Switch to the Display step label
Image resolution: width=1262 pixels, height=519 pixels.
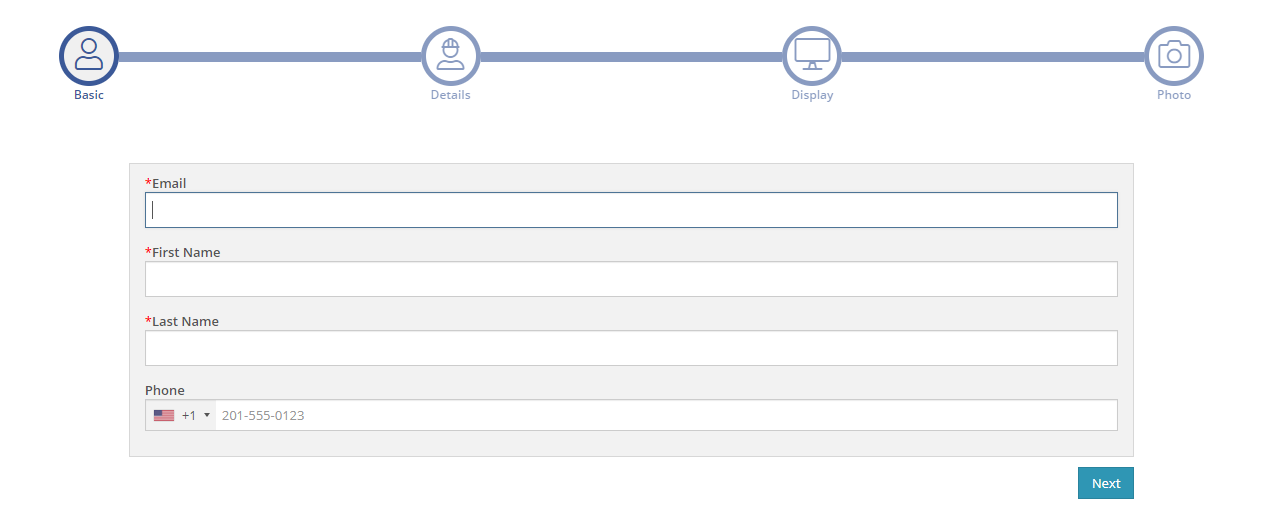(x=812, y=95)
